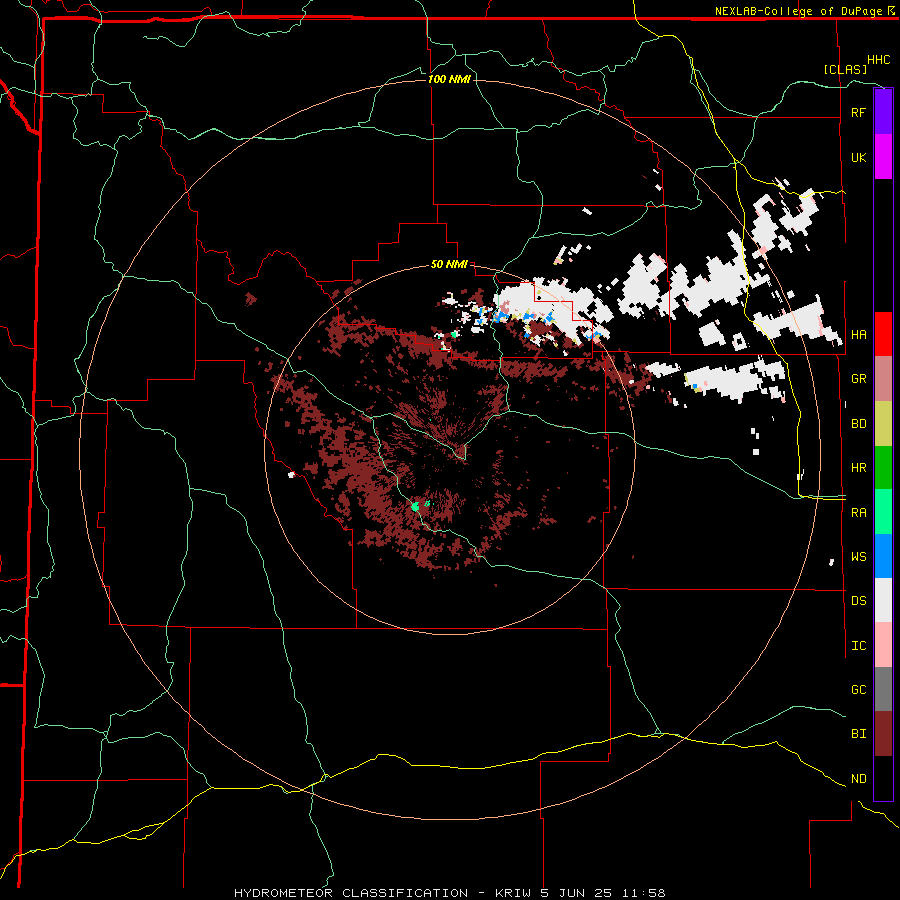Click the GR legend label
Screen dimensions: 900x900
[x=858, y=379]
